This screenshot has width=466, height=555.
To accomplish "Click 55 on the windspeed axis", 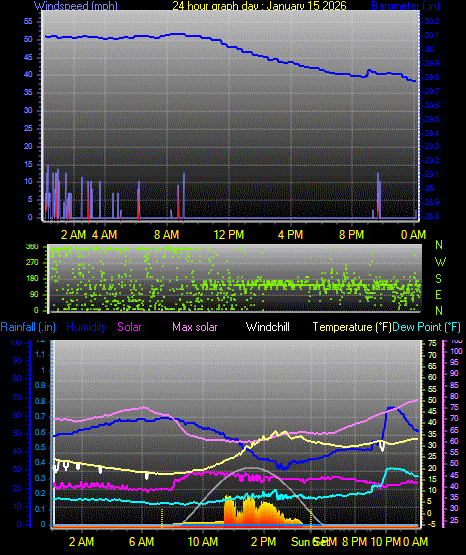I will click(28, 21).
